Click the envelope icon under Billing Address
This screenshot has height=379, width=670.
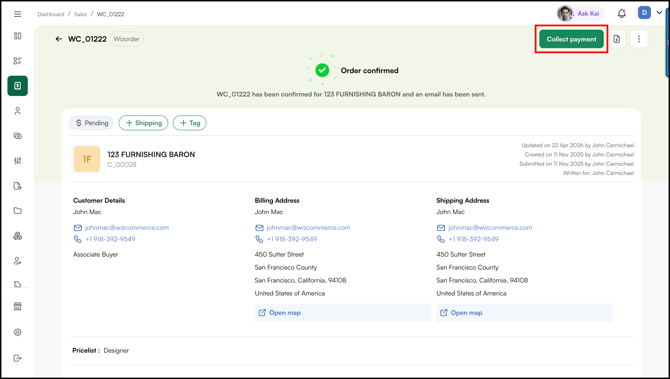tap(259, 228)
